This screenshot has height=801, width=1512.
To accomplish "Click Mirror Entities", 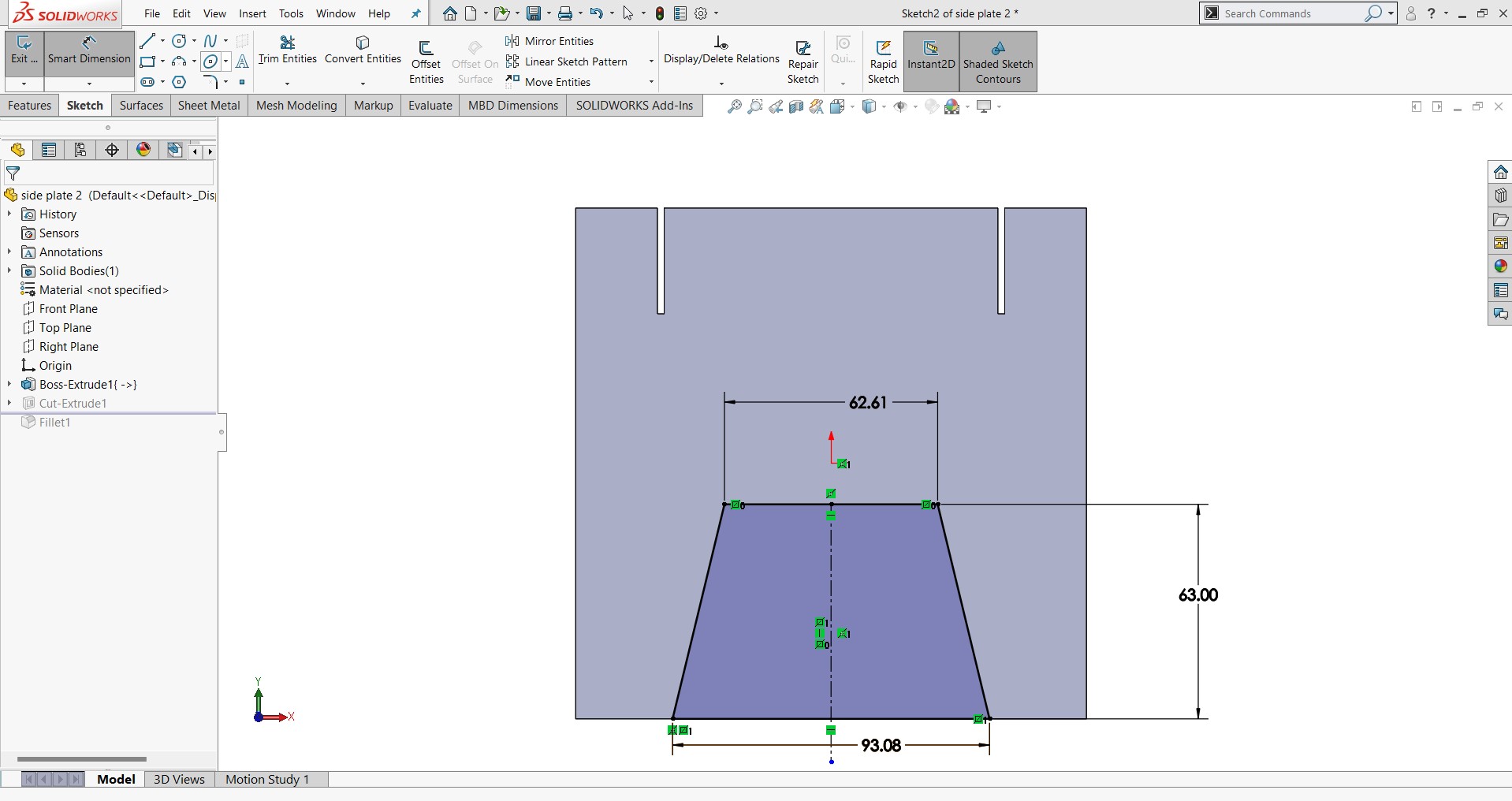I will (550, 41).
